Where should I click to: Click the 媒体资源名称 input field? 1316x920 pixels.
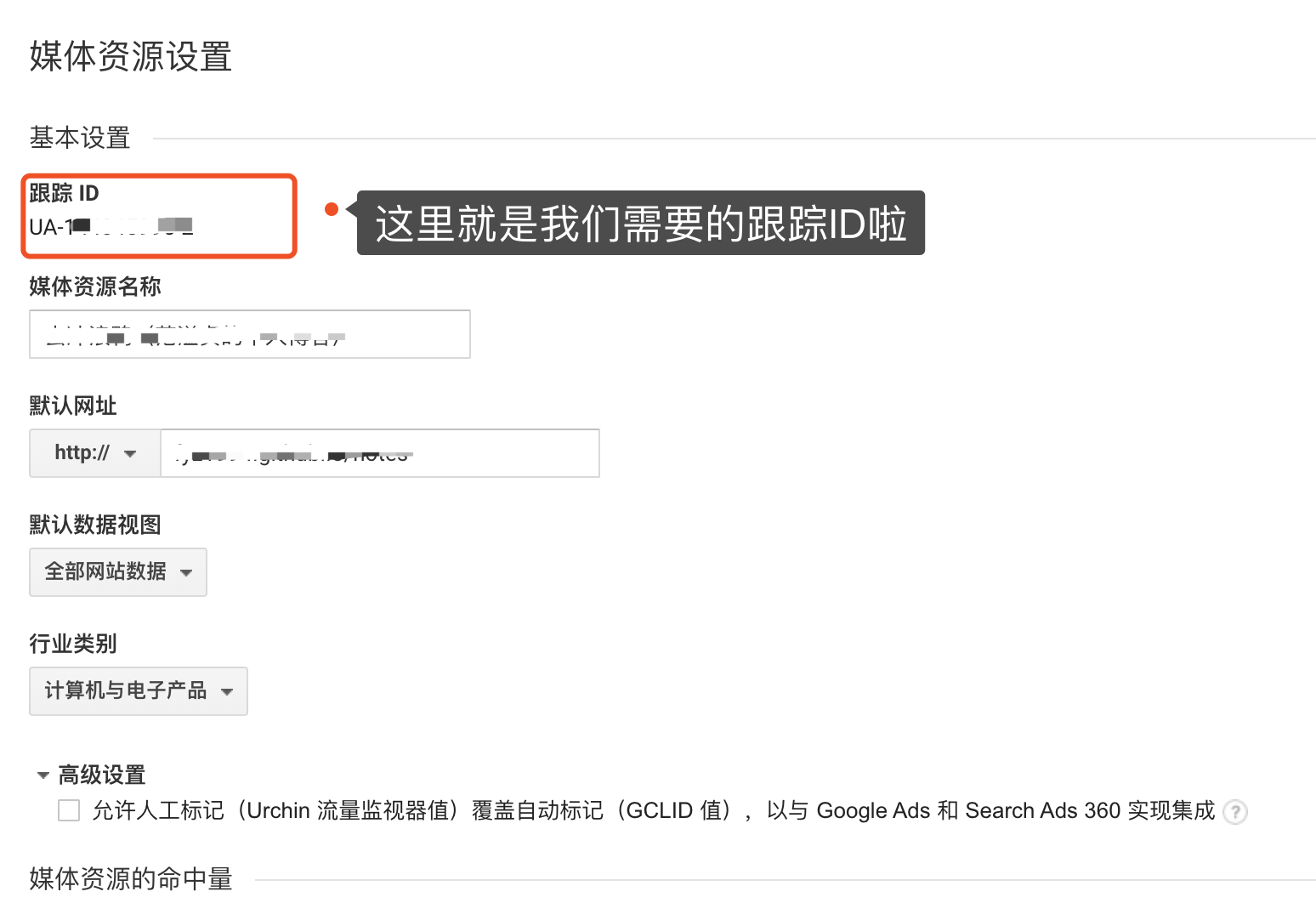point(250,334)
